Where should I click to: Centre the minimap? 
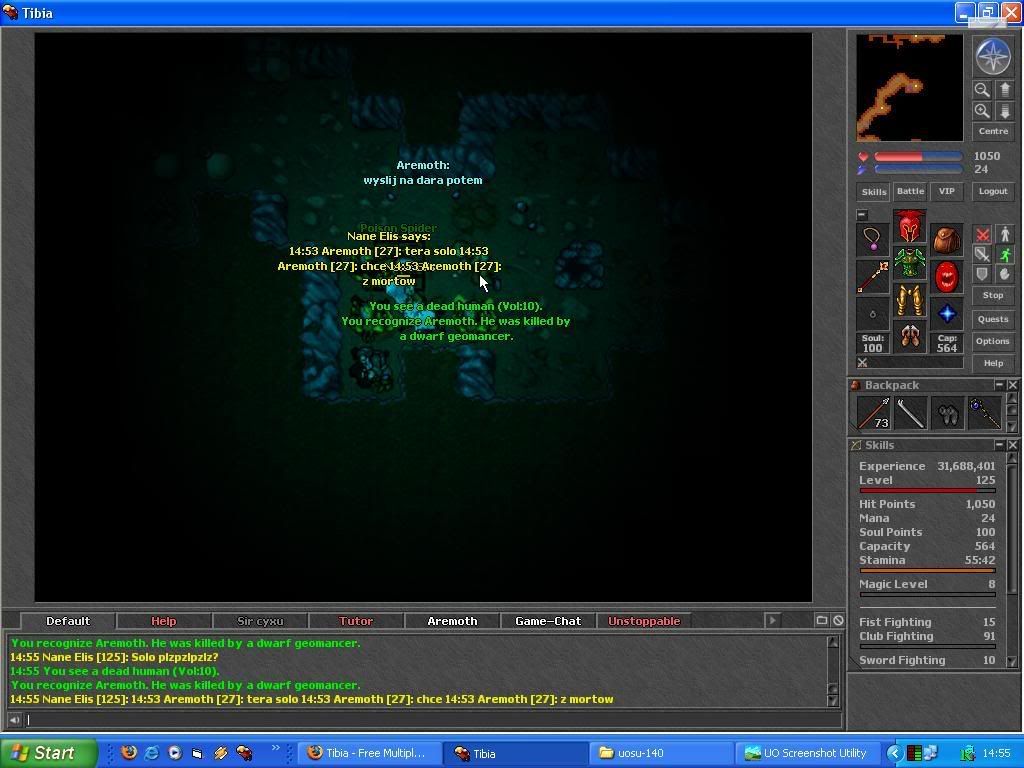[993, 131]
